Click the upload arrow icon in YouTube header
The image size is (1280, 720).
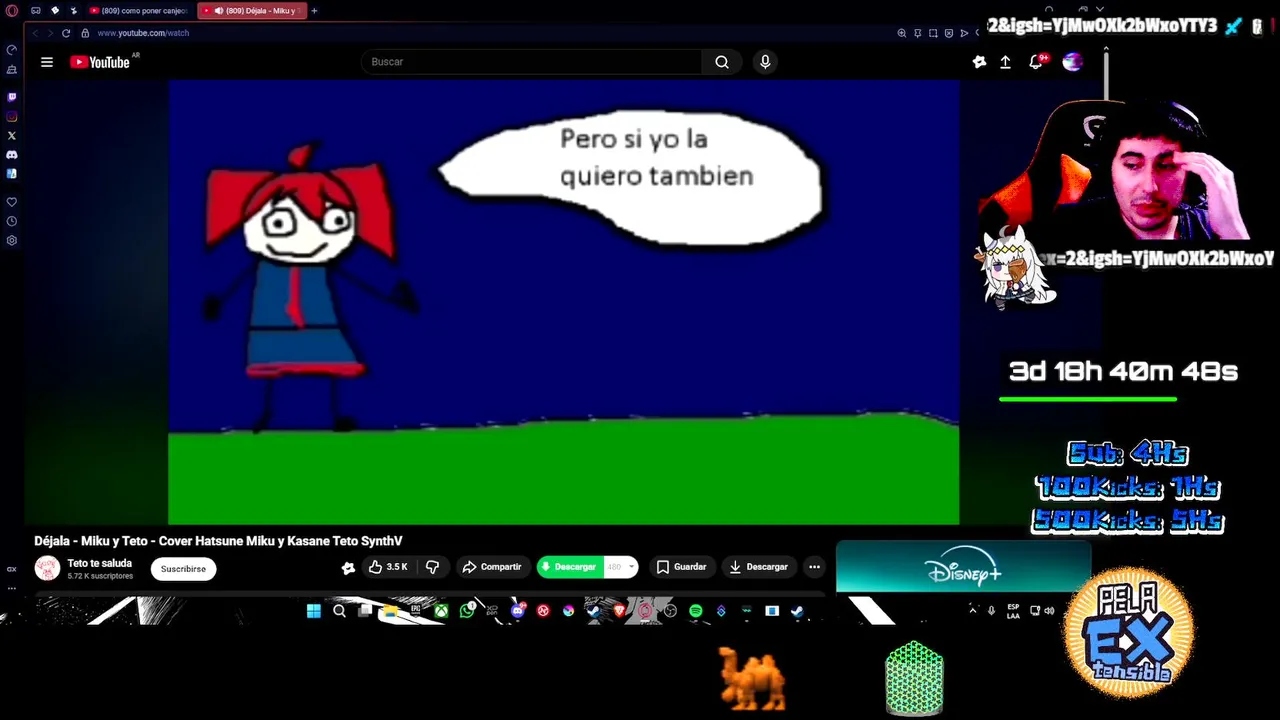[1005, 62]
